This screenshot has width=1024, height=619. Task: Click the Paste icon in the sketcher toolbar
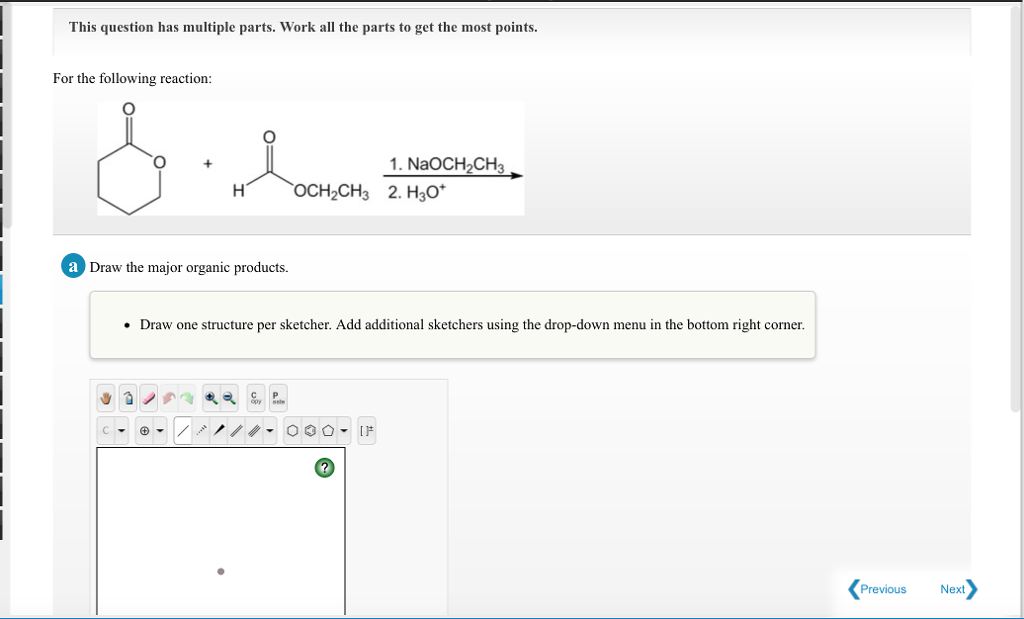[277, 397]
